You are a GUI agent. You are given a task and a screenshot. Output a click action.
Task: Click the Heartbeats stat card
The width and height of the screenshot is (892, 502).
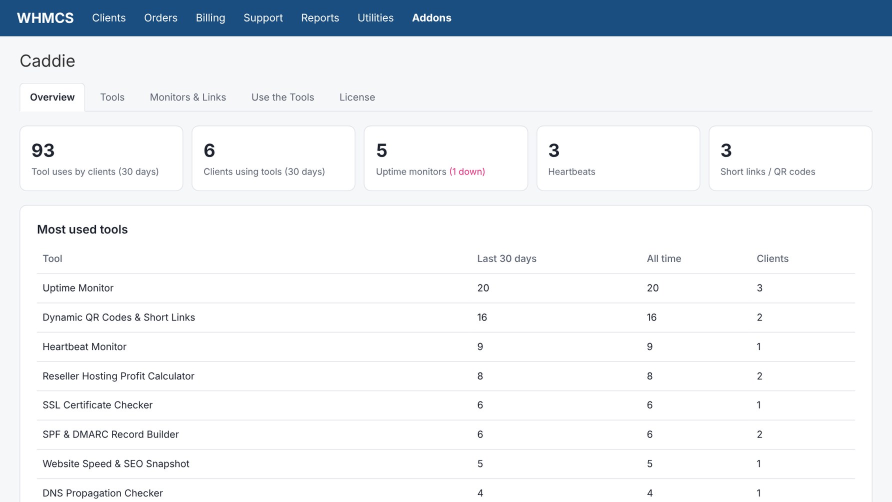618,158
